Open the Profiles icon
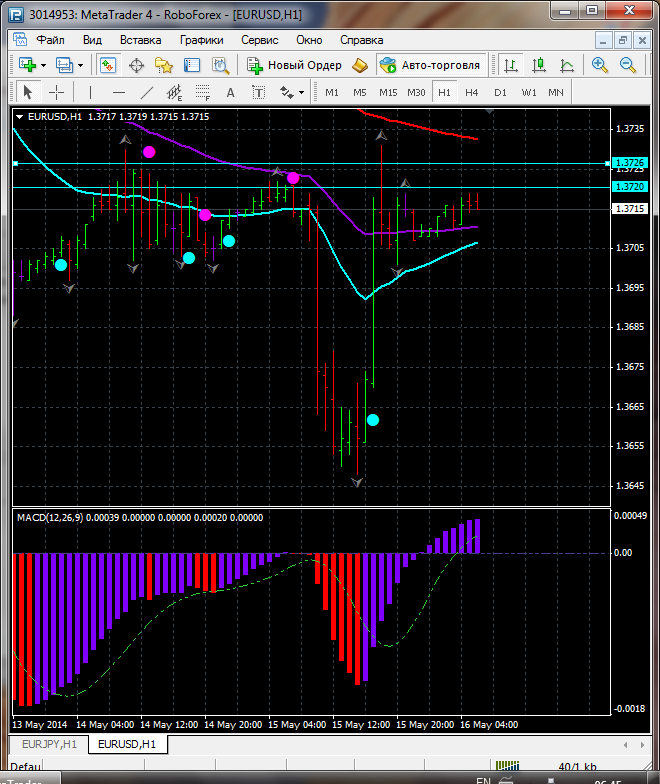Image resolution: width=660 pixels, height=784 pixels. (x=64, y=65)
